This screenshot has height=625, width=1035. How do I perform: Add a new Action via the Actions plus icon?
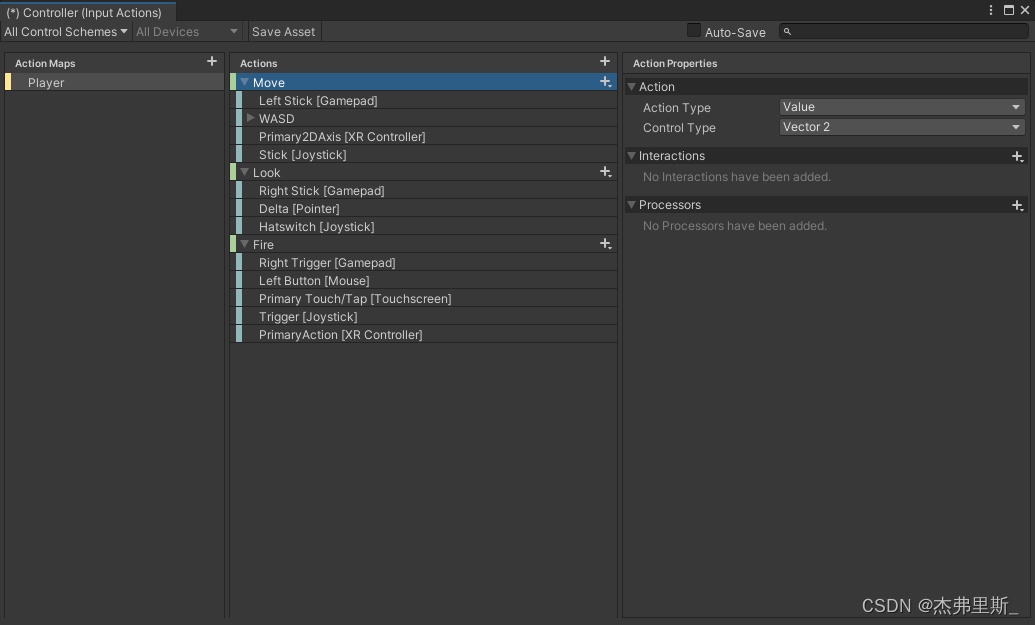click(605, 61)
